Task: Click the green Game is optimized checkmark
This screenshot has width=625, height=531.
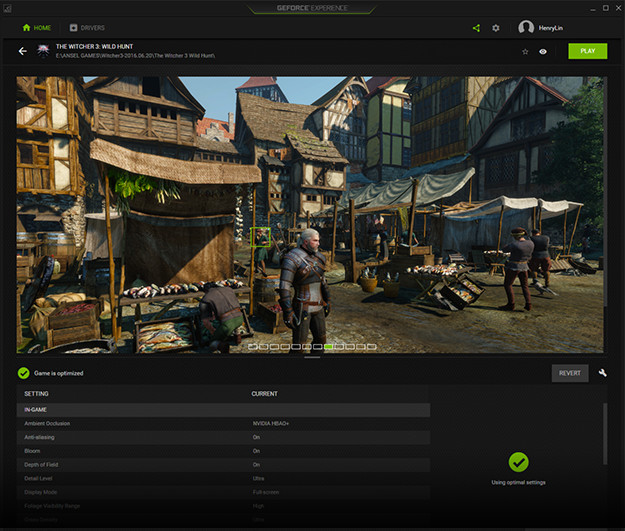Action: pyautogui.click(x=24, y=373)
